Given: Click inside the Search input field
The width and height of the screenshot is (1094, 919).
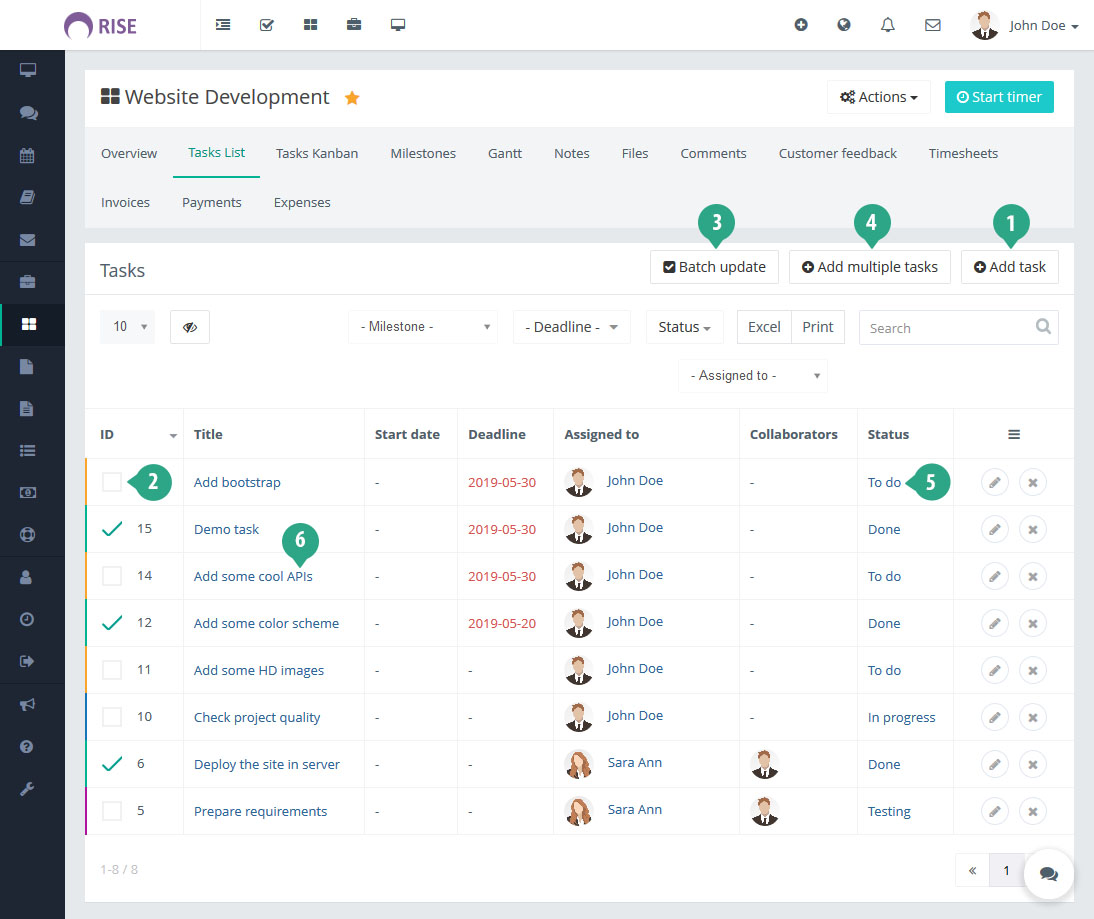Looking at the screenshot, I should [x=945, y=327].
